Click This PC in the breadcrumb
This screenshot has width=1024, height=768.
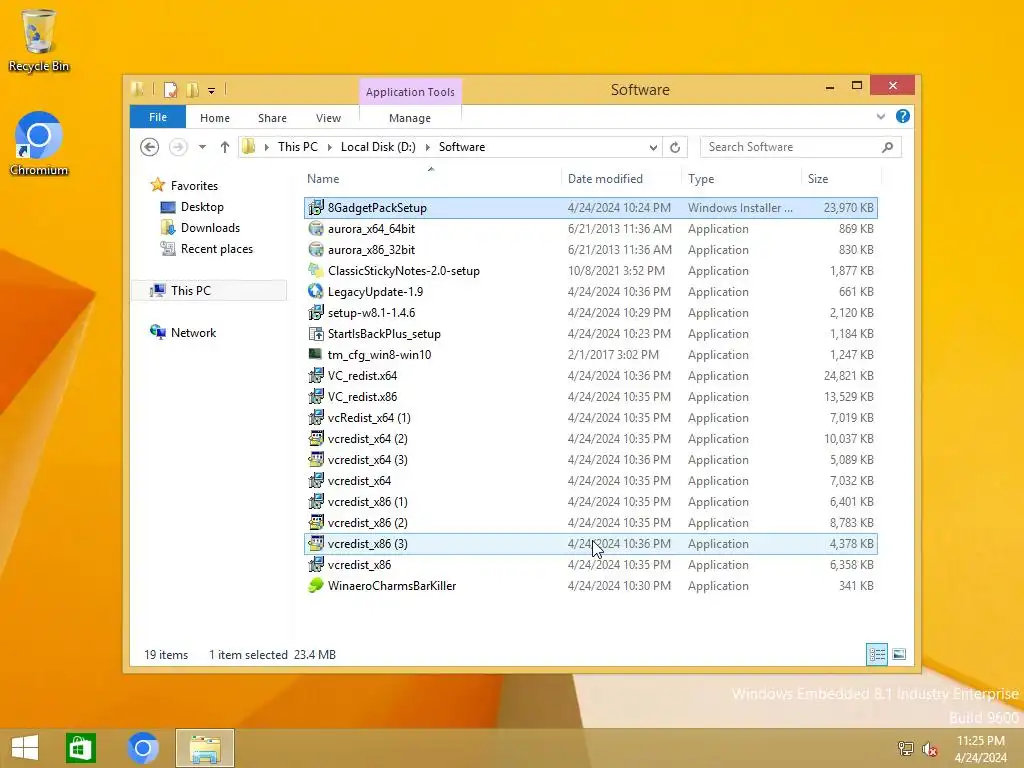tap(298, 147)
